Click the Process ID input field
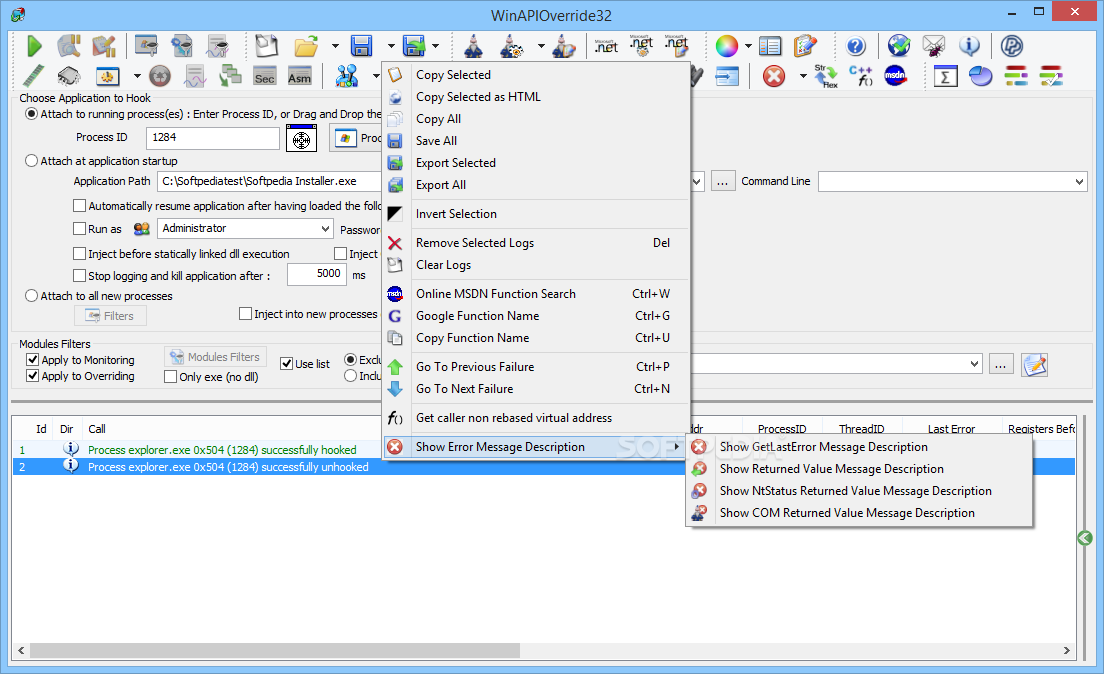1104x674 pixels. (213, 138)
